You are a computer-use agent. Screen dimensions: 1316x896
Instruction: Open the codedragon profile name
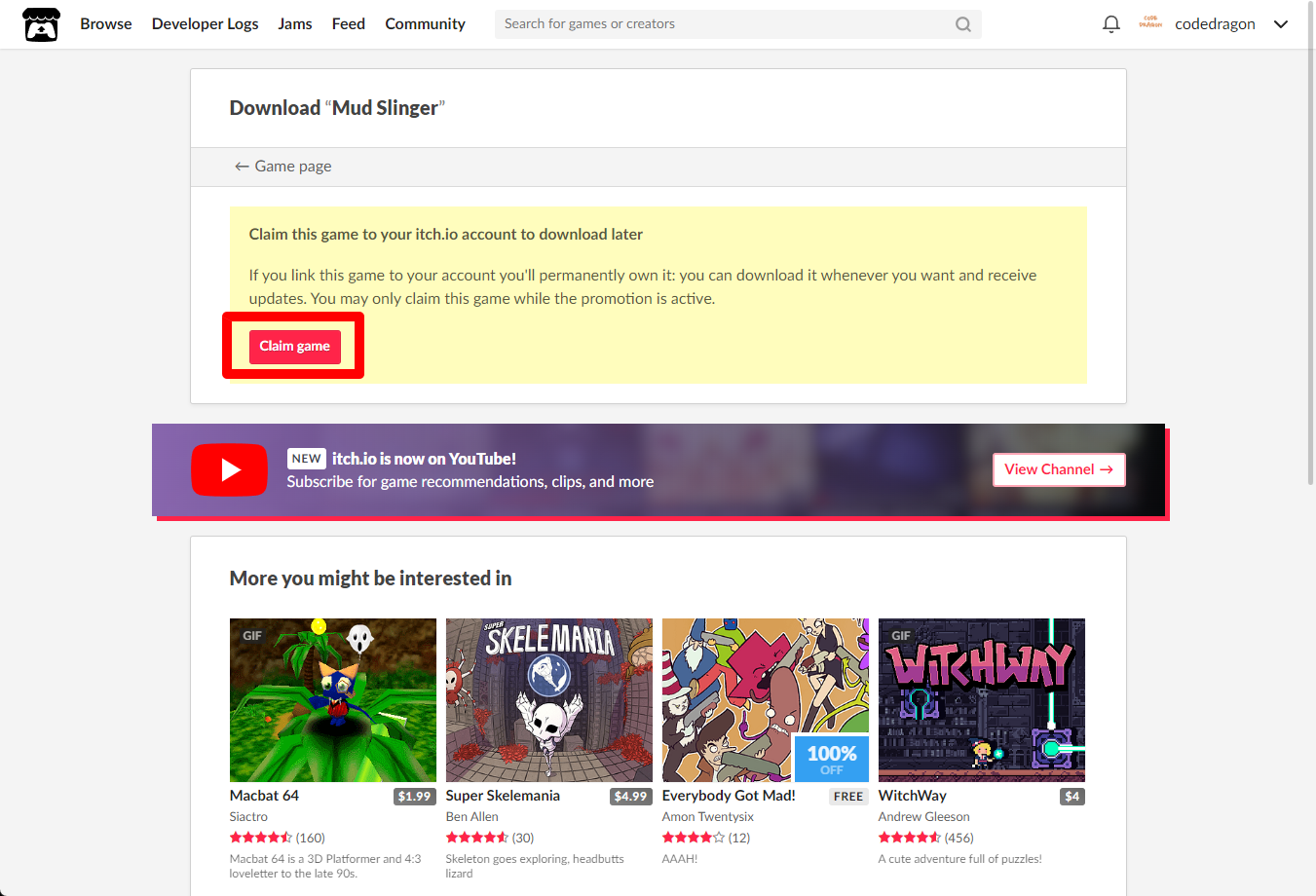1215,24
